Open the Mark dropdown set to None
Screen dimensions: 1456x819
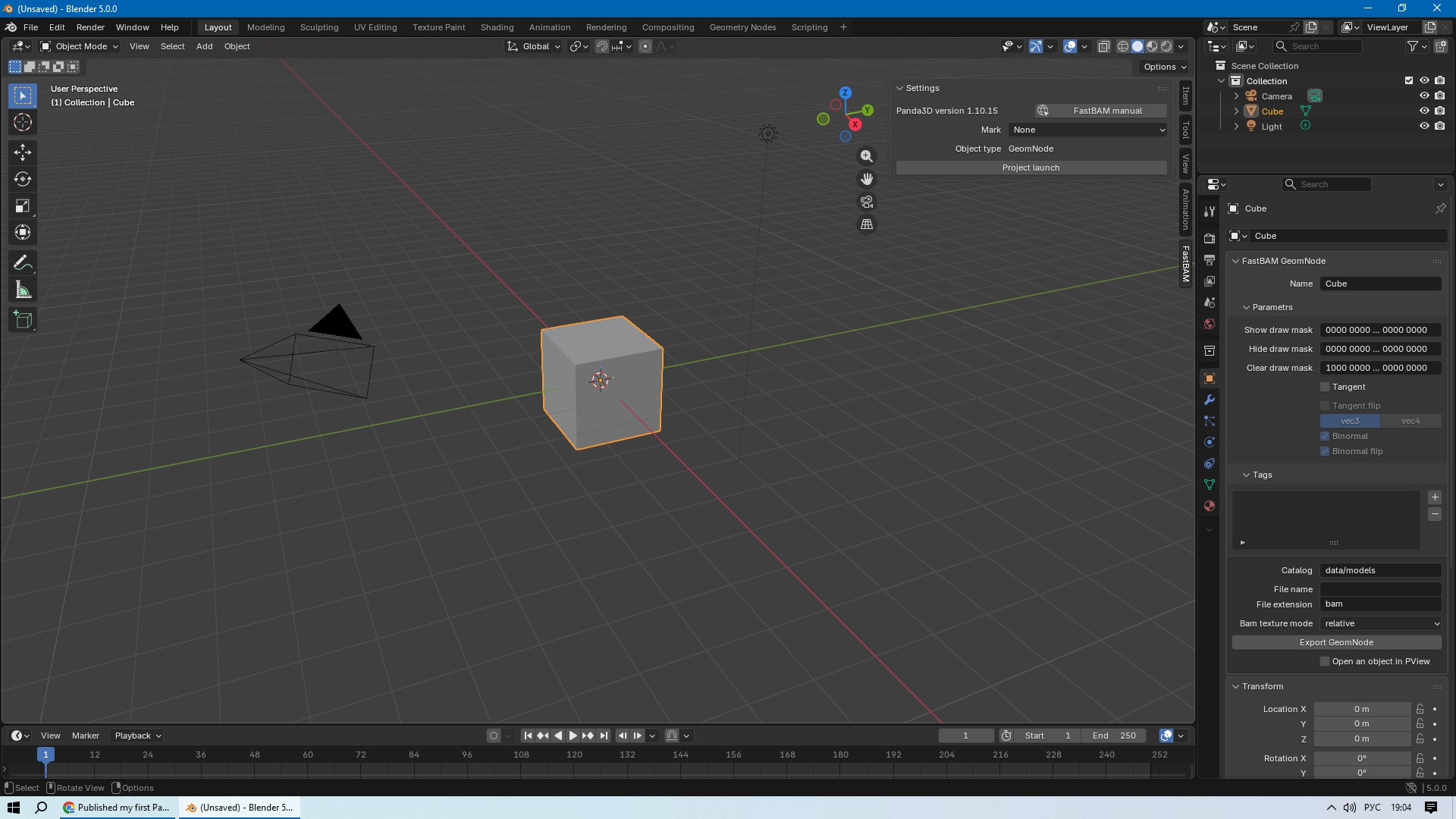point(1087,130)
